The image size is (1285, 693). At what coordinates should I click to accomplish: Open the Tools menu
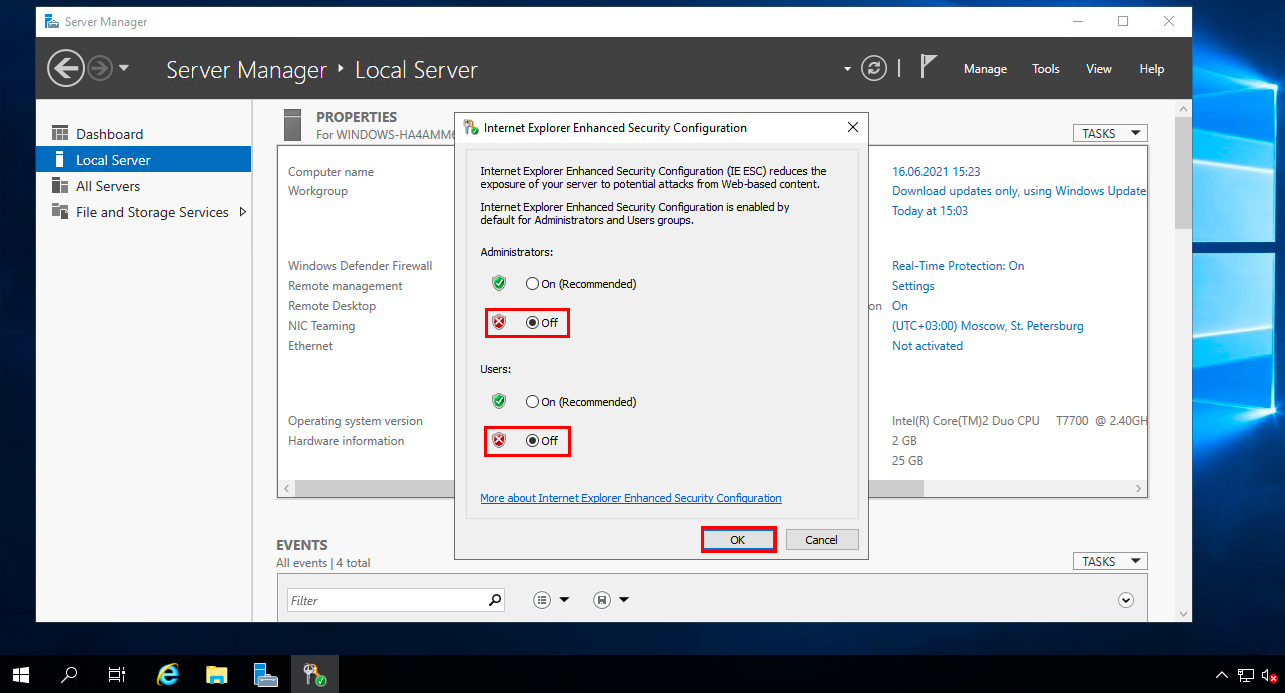[1046, 69]
